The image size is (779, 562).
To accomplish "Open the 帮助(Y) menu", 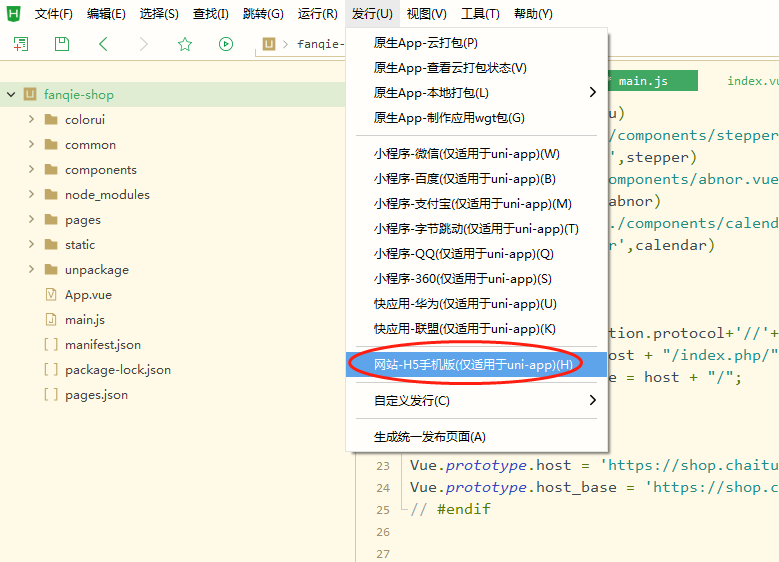I will (x=533, y=14).
